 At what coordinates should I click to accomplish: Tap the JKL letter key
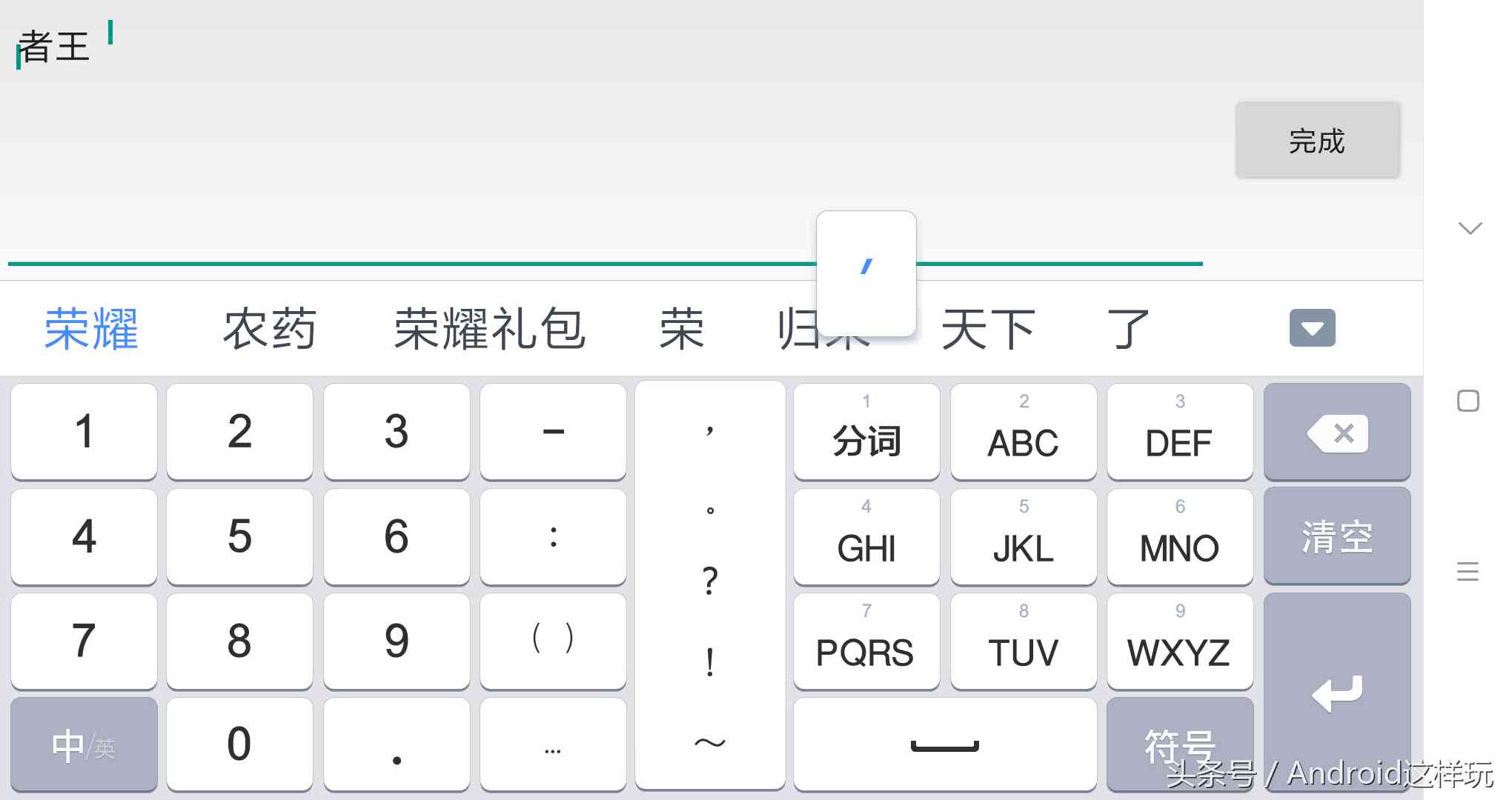tap(1024, 536)
